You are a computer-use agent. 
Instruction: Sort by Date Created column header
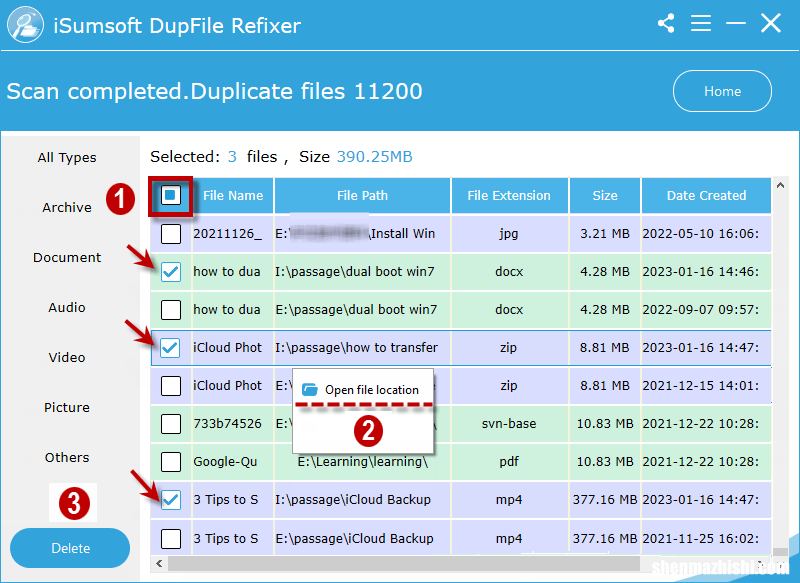click(706, 195)
